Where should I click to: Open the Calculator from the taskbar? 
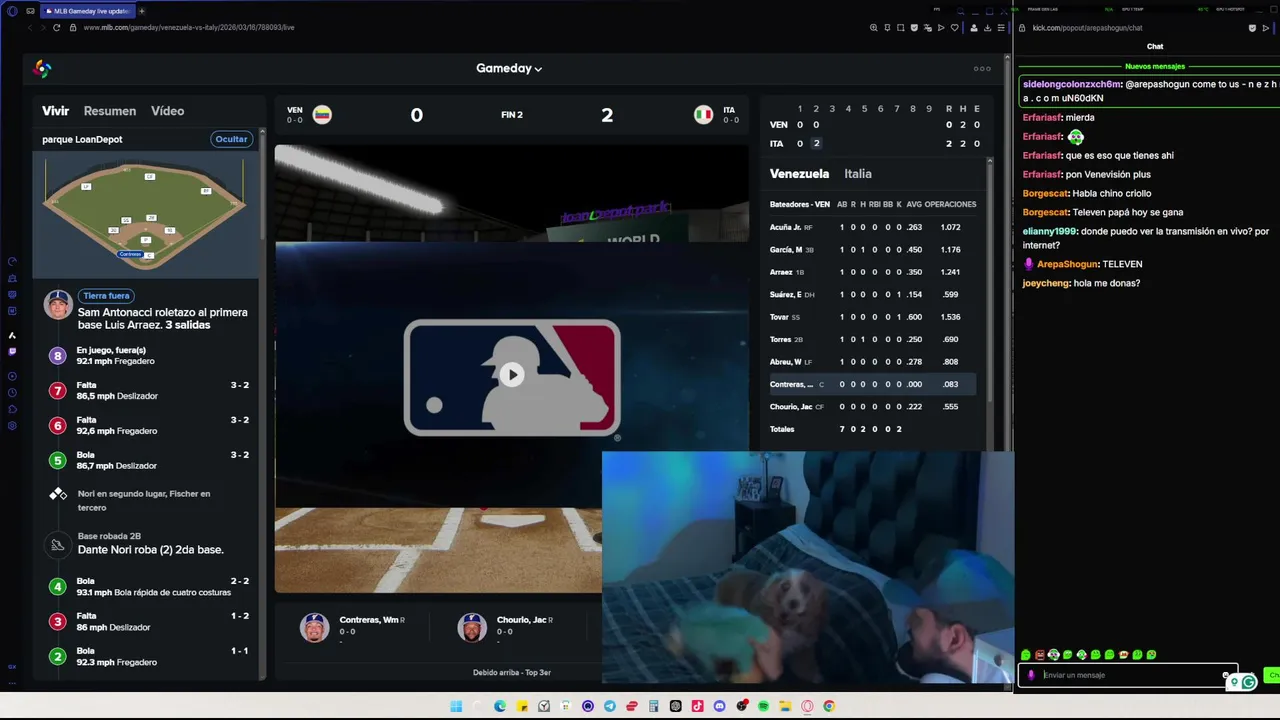654,706
